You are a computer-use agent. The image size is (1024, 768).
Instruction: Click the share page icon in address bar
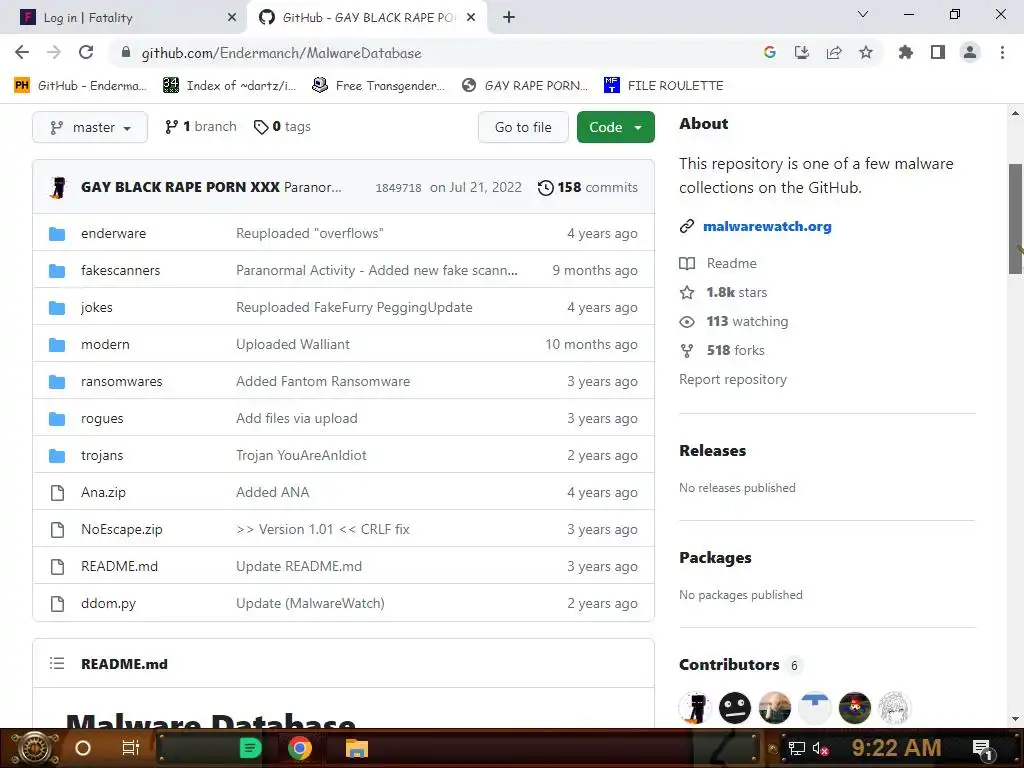pos(834,52)
